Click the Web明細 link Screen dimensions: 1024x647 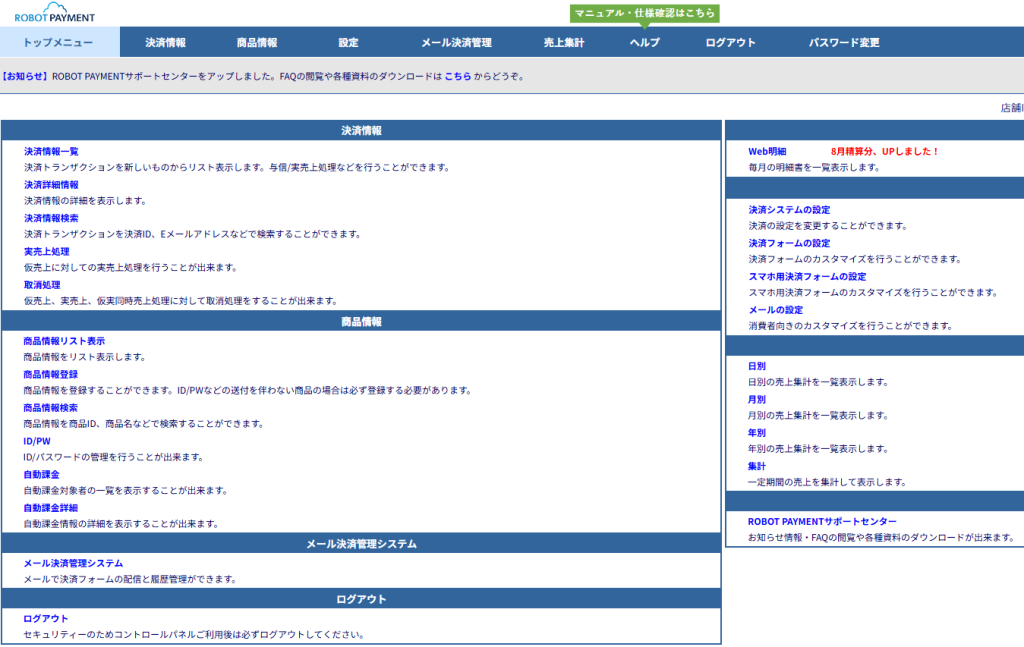[x=767, y=152]
